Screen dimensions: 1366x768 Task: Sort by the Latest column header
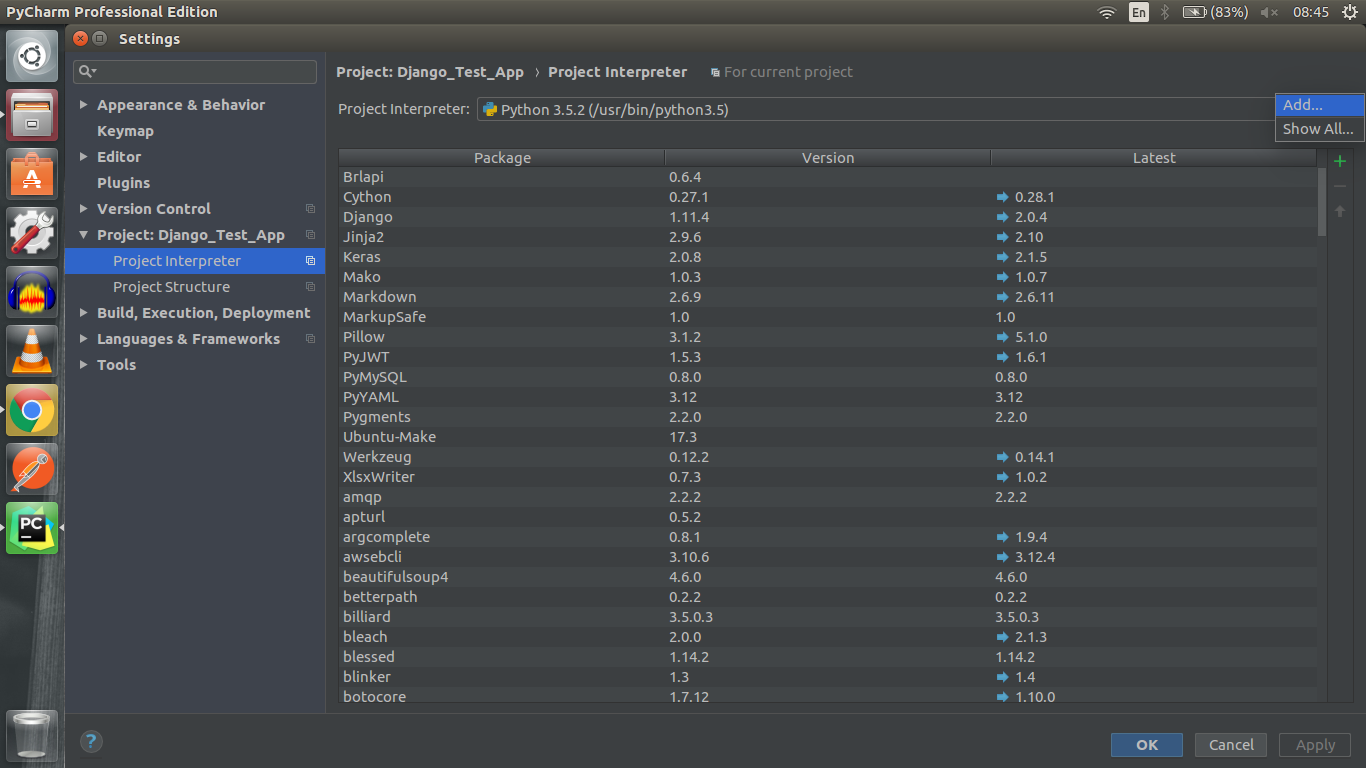coord(1154,158)
